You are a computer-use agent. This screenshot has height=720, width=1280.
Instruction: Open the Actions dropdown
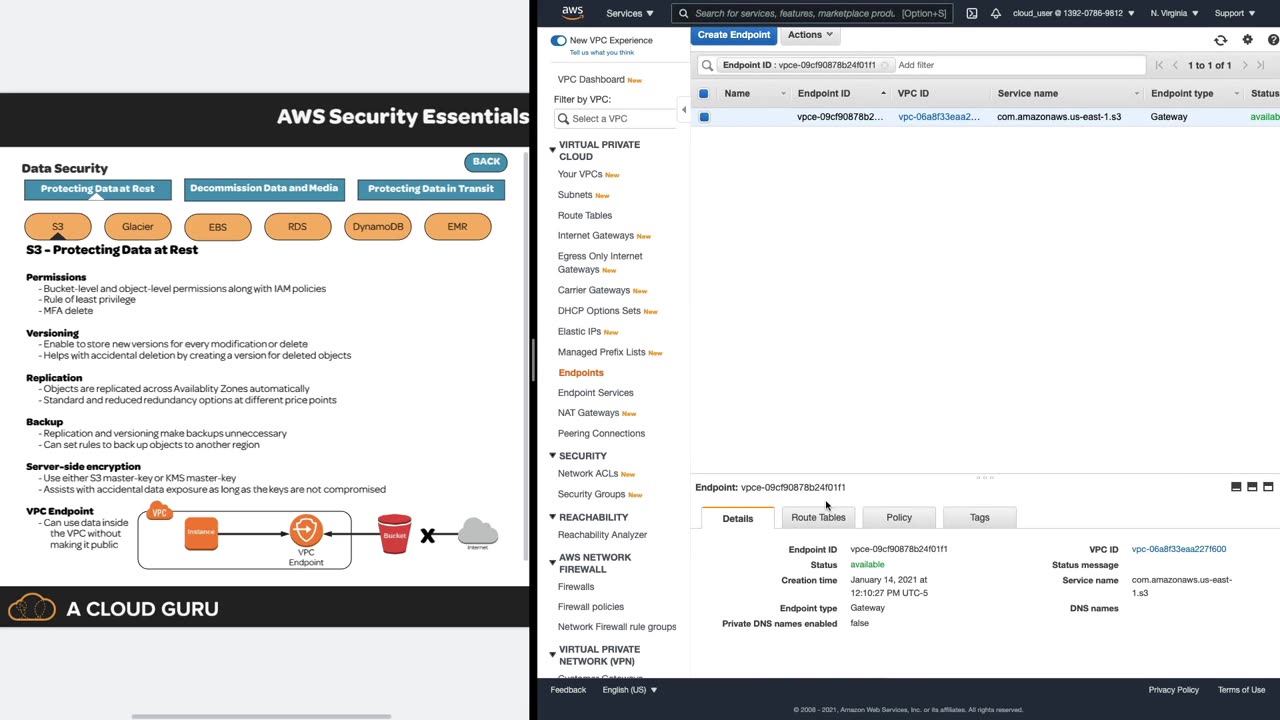(809, 35)
